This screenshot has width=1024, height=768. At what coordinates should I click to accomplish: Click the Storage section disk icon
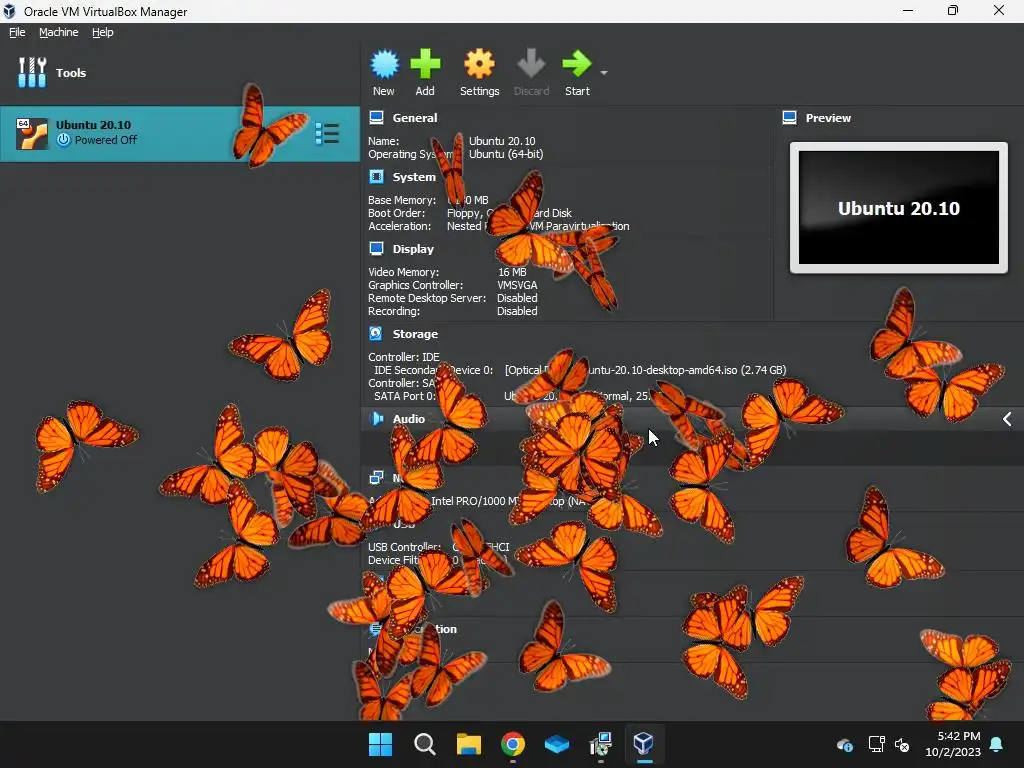pos(376,334)
